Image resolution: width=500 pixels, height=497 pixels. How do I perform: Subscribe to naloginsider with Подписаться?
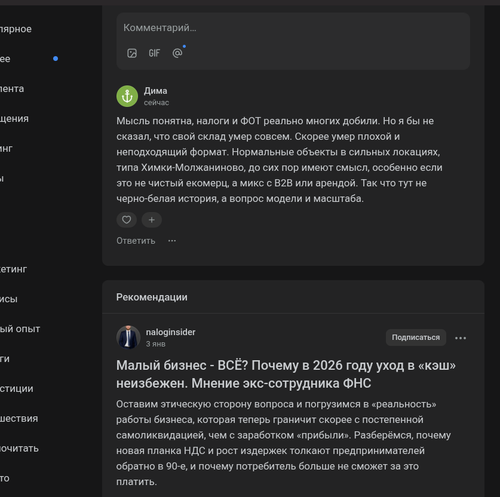(x=416, y=337)
